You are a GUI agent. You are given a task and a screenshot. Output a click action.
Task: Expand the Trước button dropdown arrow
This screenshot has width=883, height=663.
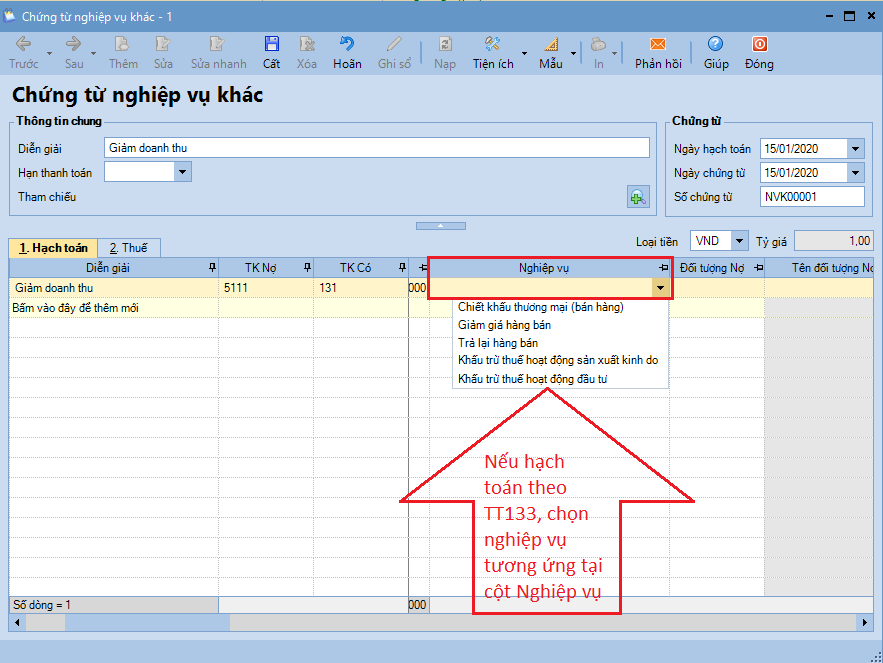coord(50,54)
